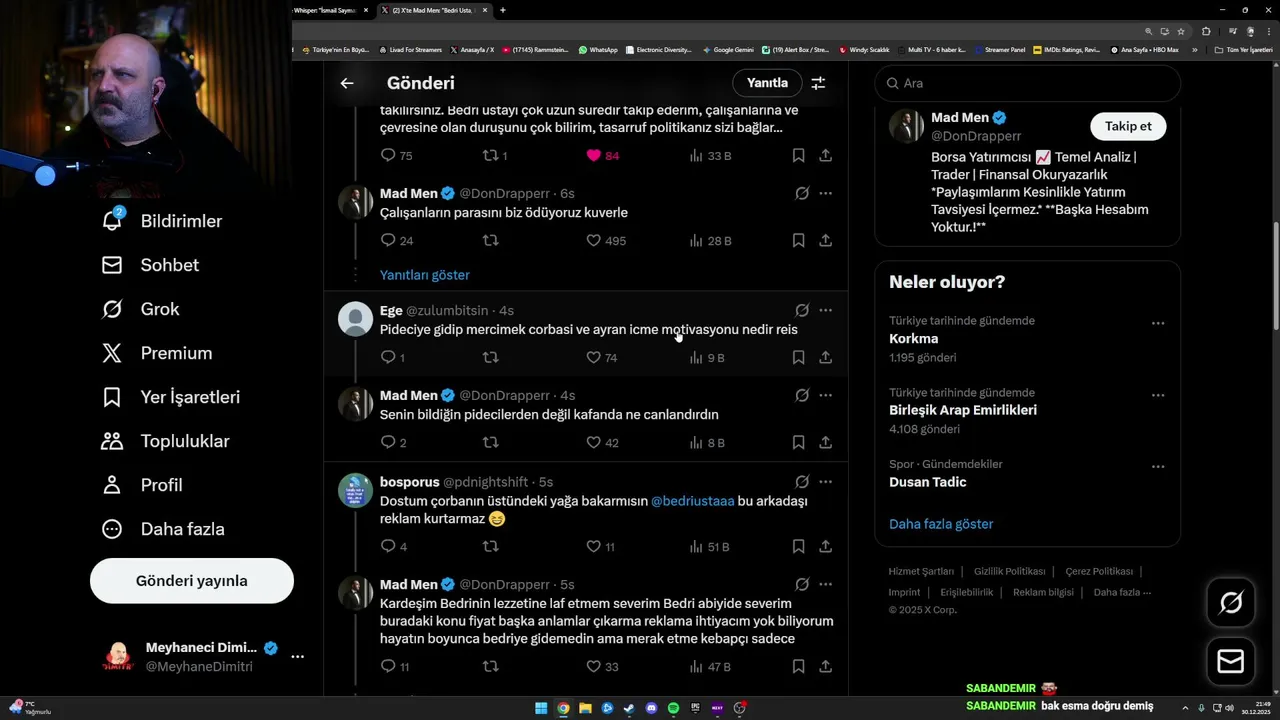
Task: Open the Streamer Panel bookmark
Action: [x=1000, y=49]
